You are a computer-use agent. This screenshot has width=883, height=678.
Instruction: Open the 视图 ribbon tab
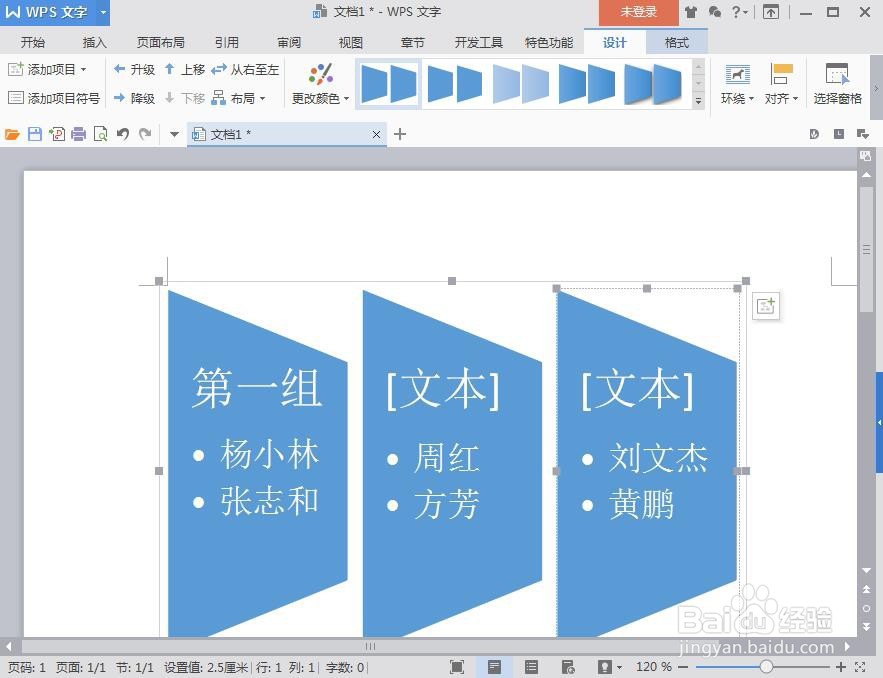pos(350,42)
